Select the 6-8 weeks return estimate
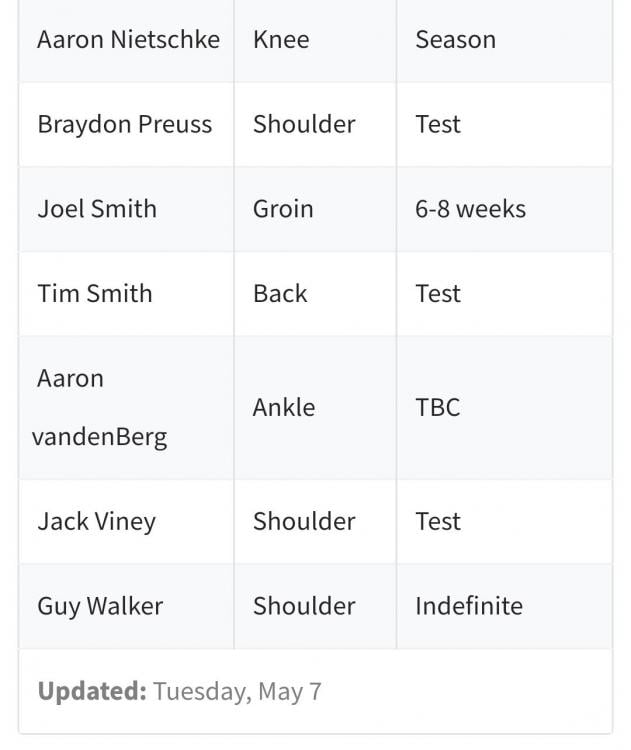This screenshot has height=750, width=631. point(470,209)
